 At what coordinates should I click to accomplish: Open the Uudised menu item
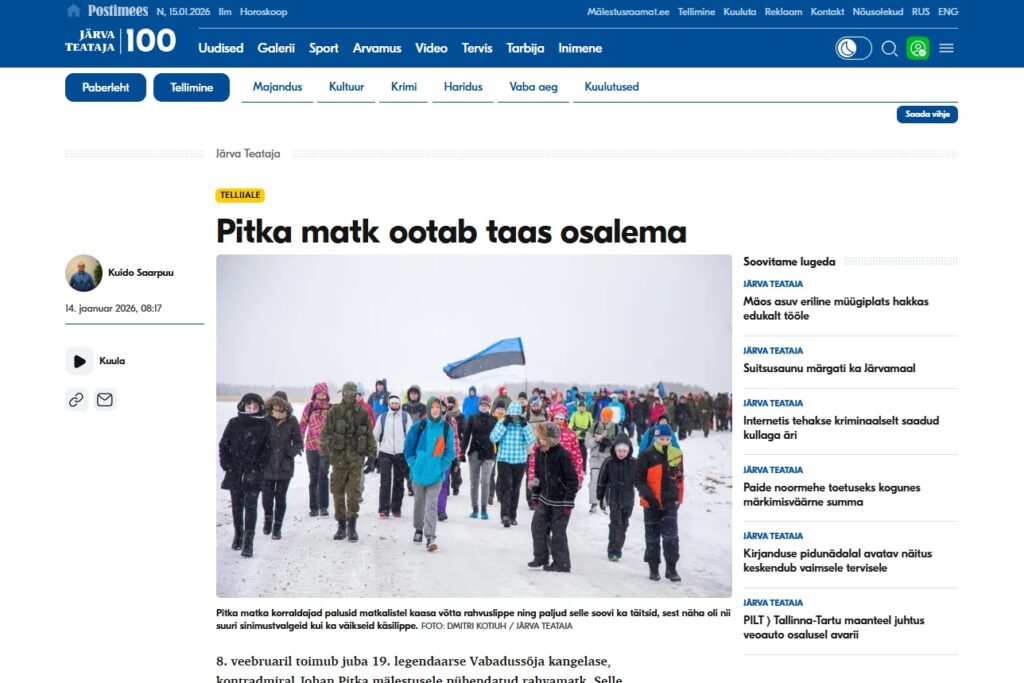point(220,48)
